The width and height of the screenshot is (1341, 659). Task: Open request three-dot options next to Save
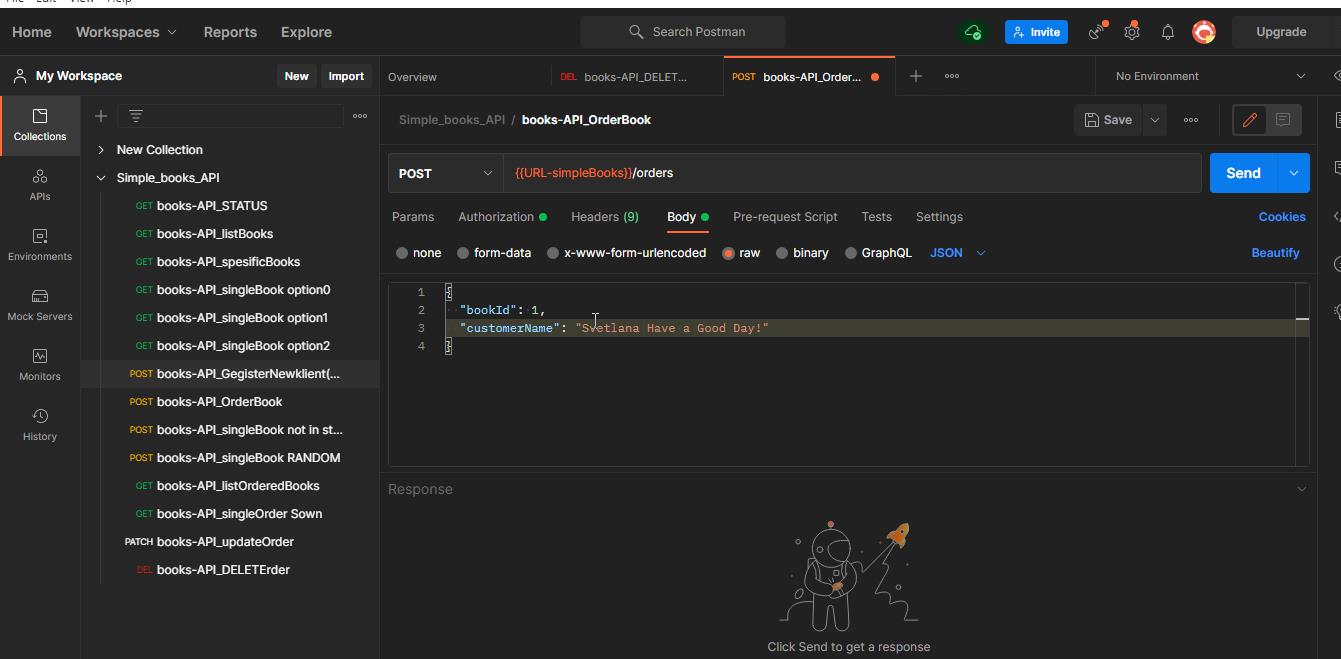[1191, 120]
